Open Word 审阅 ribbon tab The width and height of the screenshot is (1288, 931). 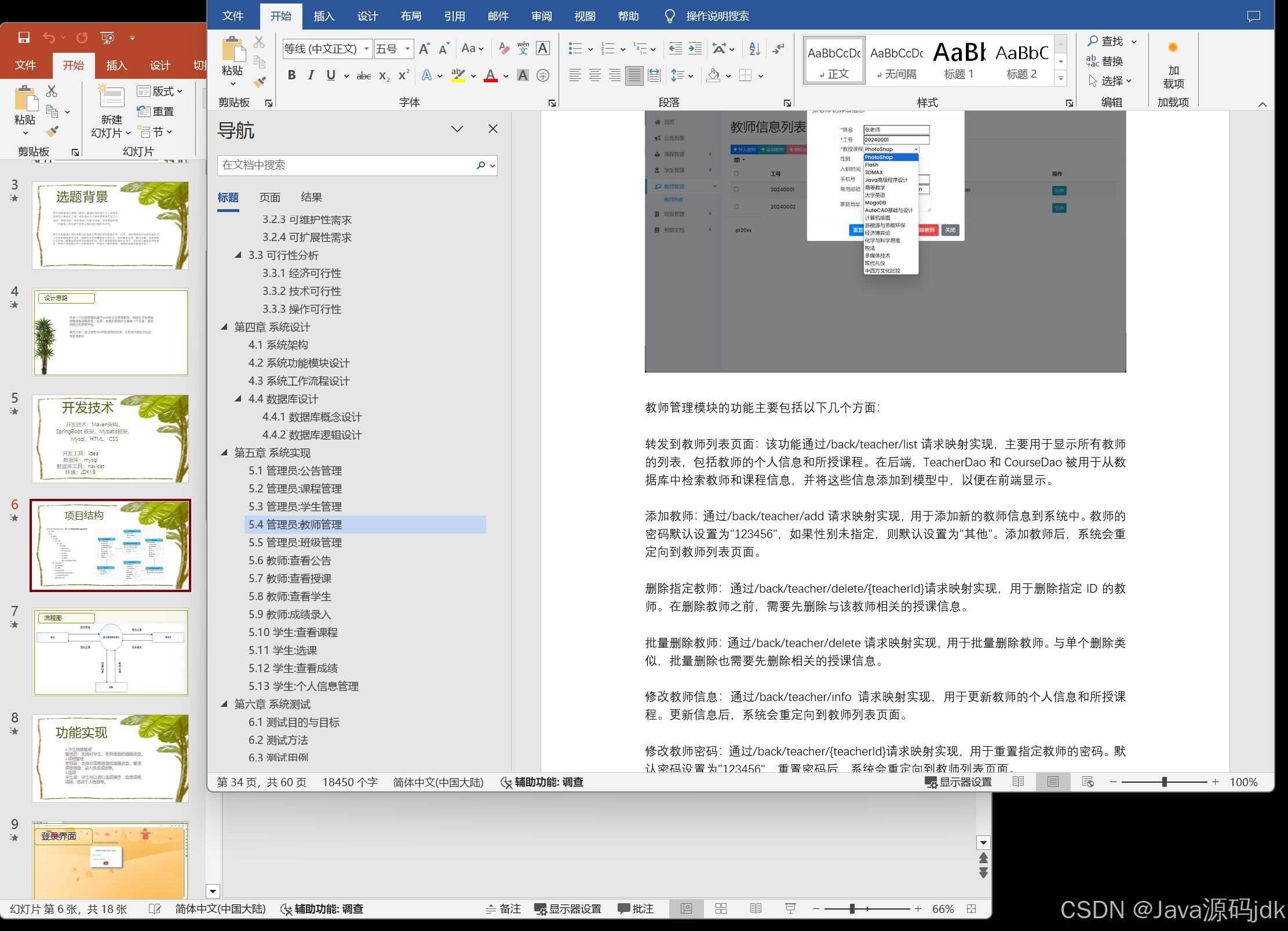pyautogui.click(x=541, y=16)
